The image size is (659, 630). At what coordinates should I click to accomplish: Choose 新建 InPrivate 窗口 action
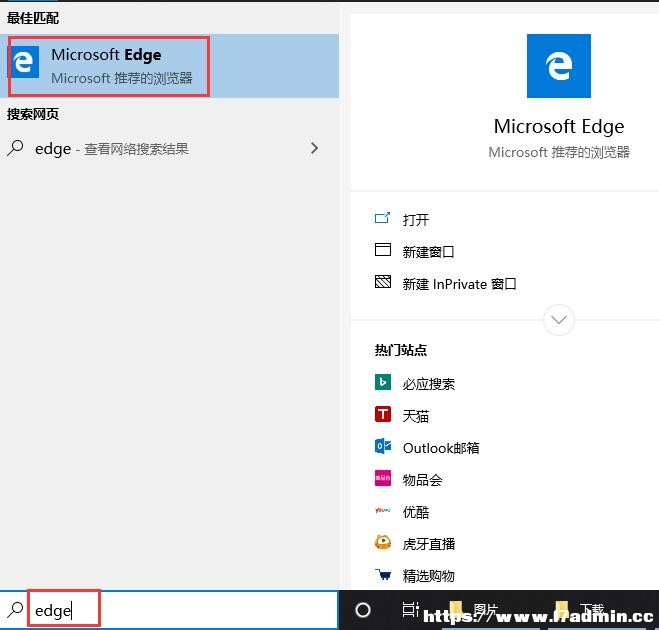[459, 284]
